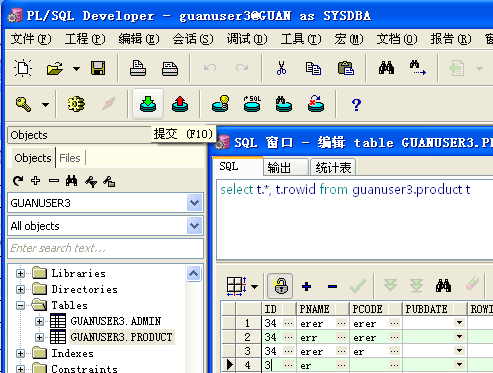Open the All objects filter dropdown

(195, 226)
